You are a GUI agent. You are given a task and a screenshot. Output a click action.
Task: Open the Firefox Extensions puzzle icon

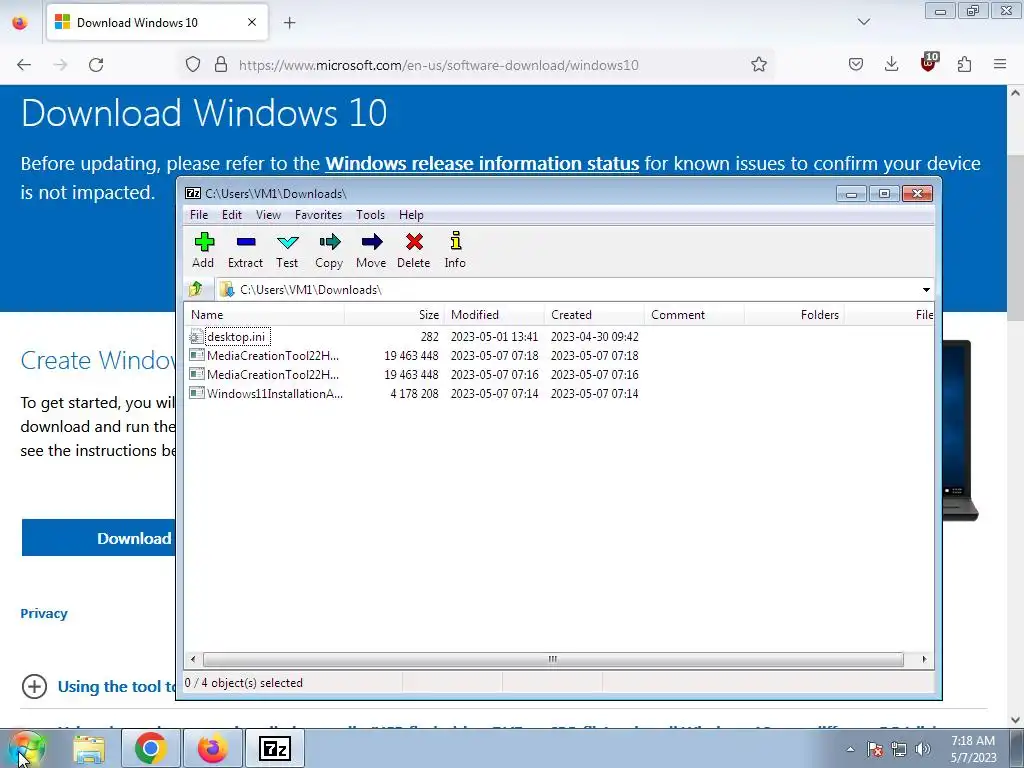coord(964,65)
